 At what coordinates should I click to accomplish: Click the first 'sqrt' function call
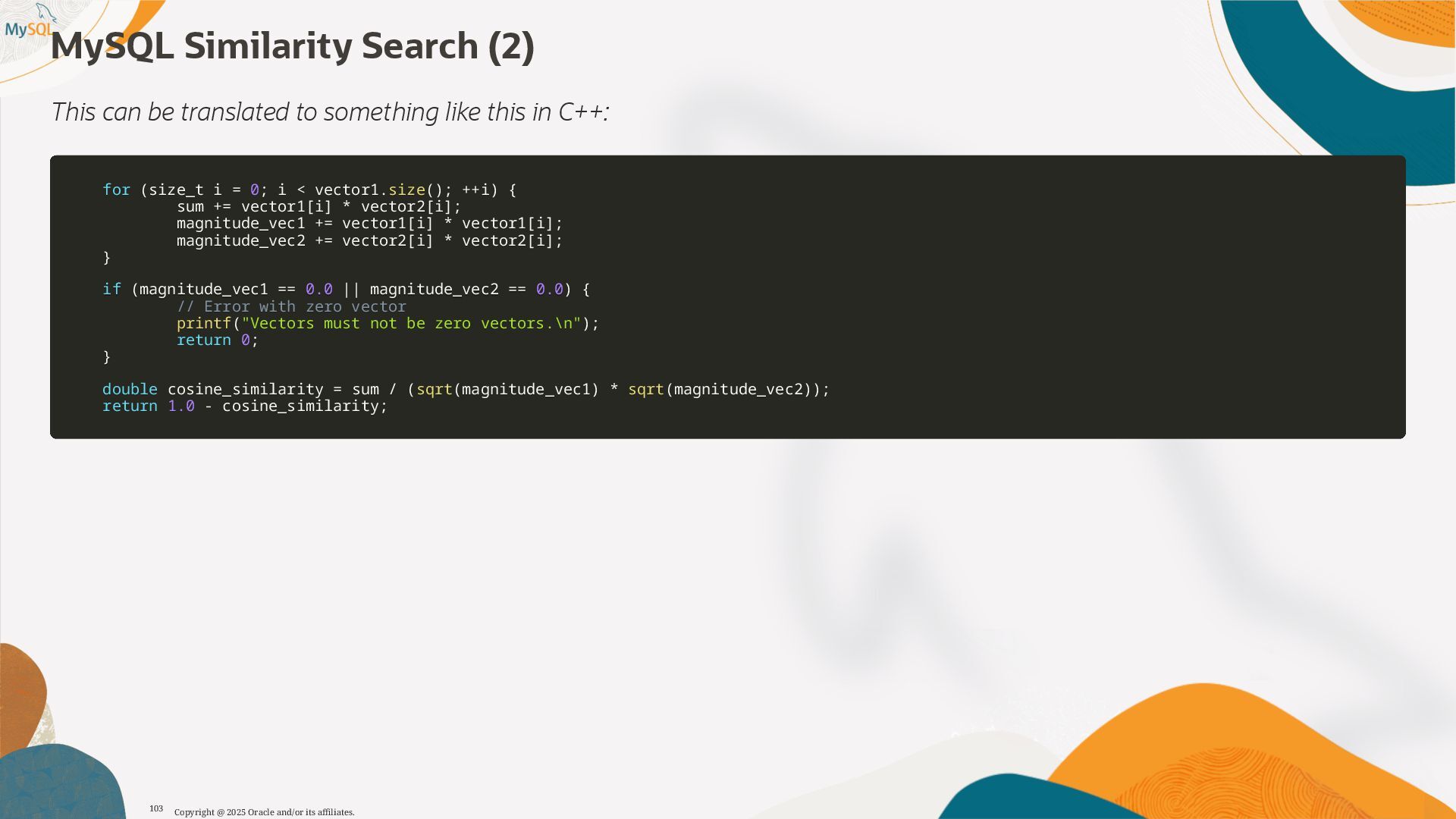(x=434, y=389)
